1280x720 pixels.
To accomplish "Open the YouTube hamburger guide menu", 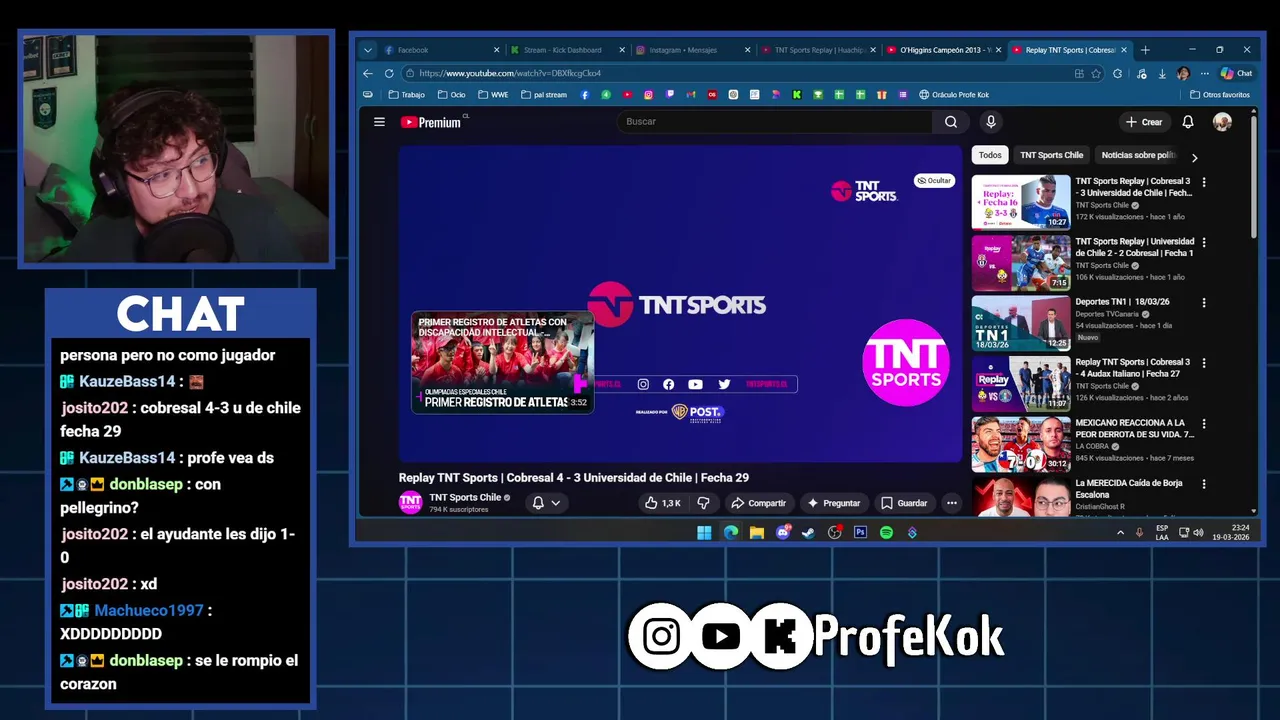I will point(379,122).
